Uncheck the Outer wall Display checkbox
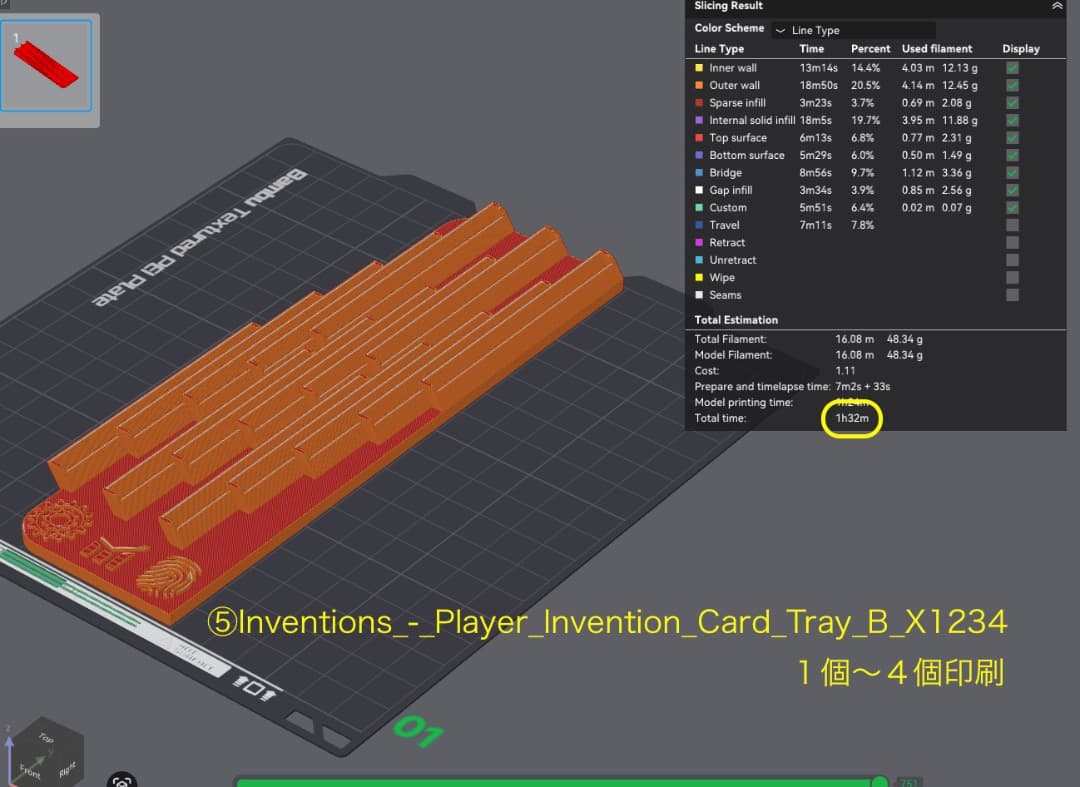 (1012, 85)
